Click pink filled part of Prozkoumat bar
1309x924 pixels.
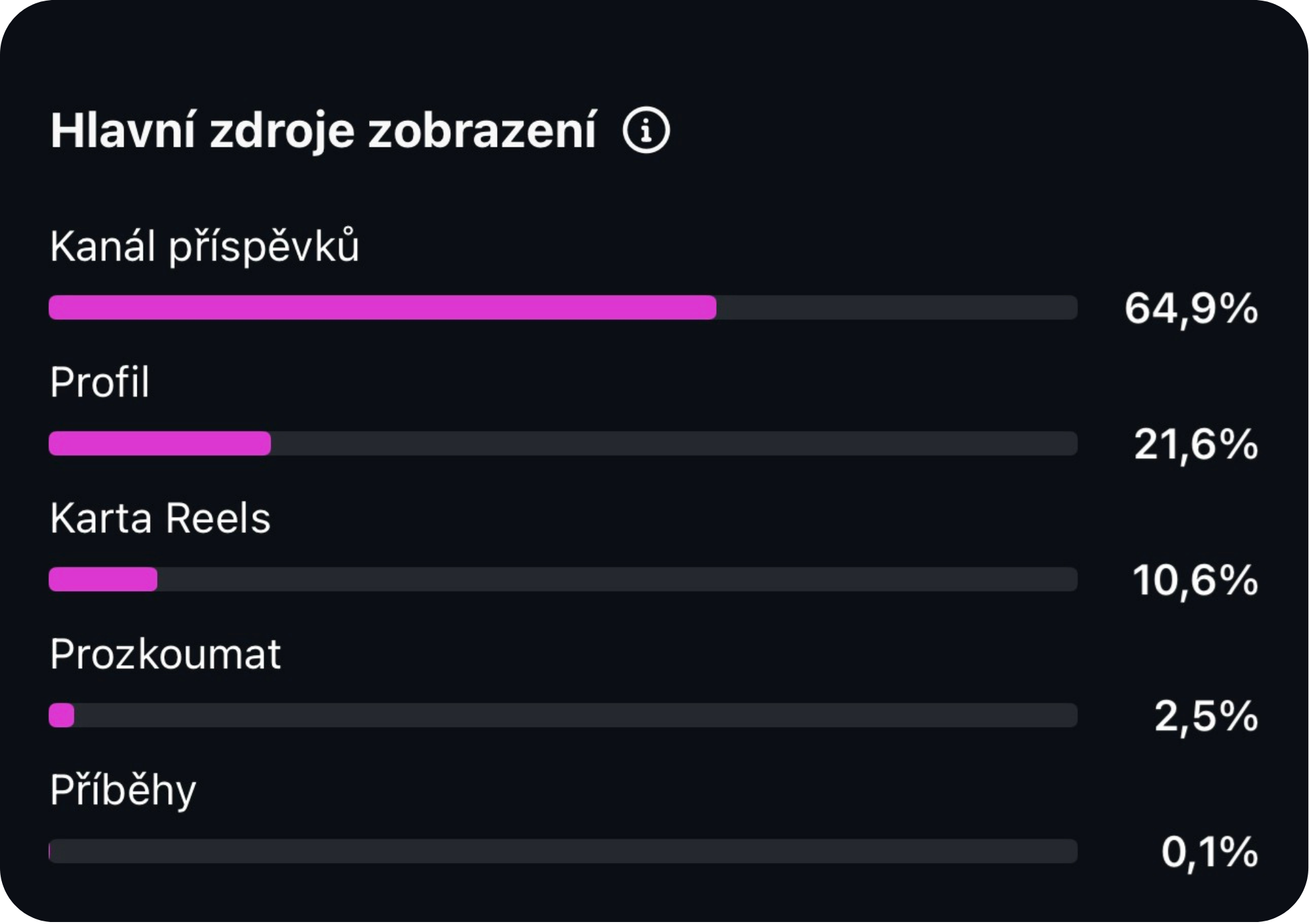coord(61,715)
